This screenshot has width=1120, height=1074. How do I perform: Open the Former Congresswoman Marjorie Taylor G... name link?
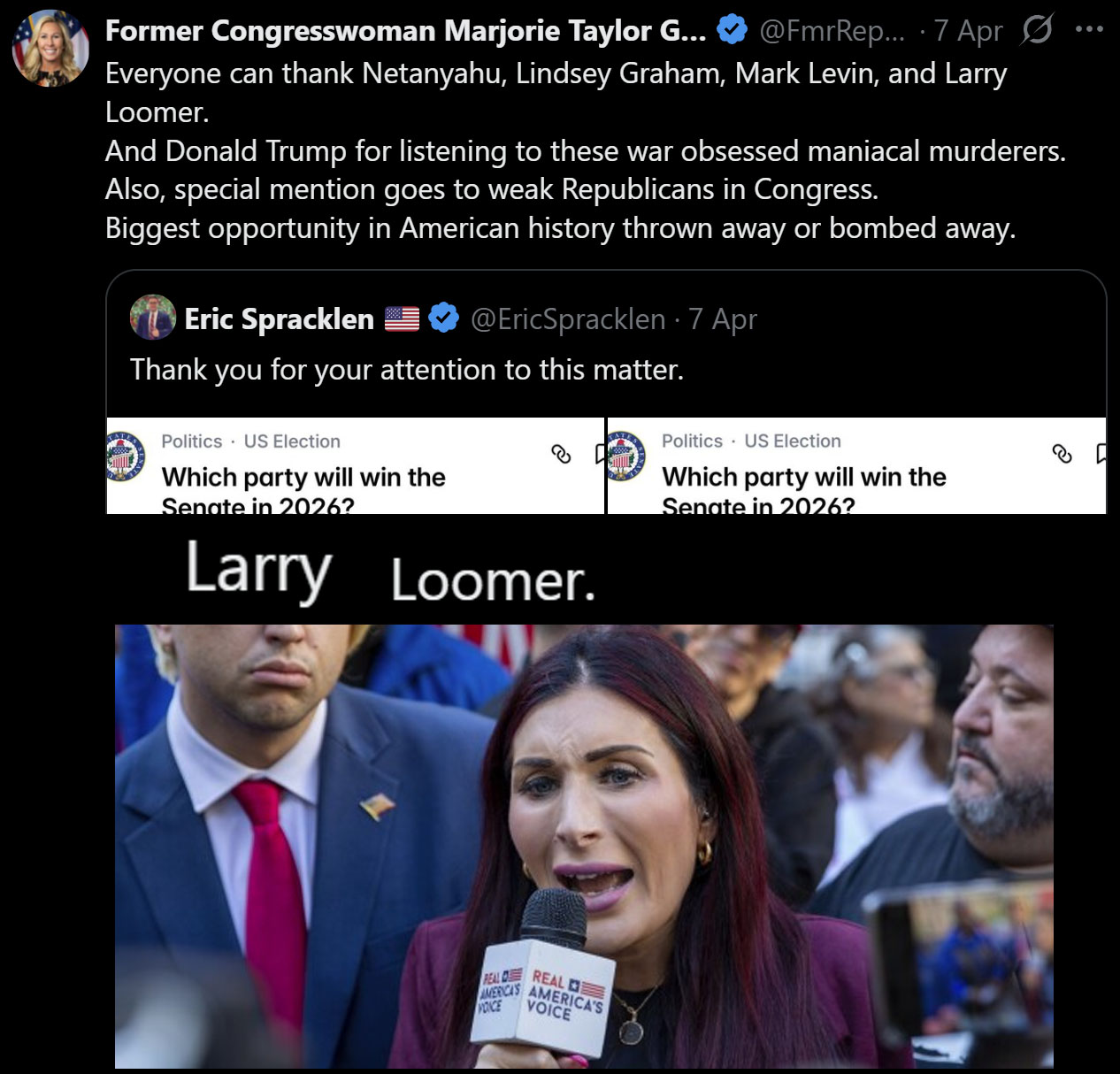(406, 30)
